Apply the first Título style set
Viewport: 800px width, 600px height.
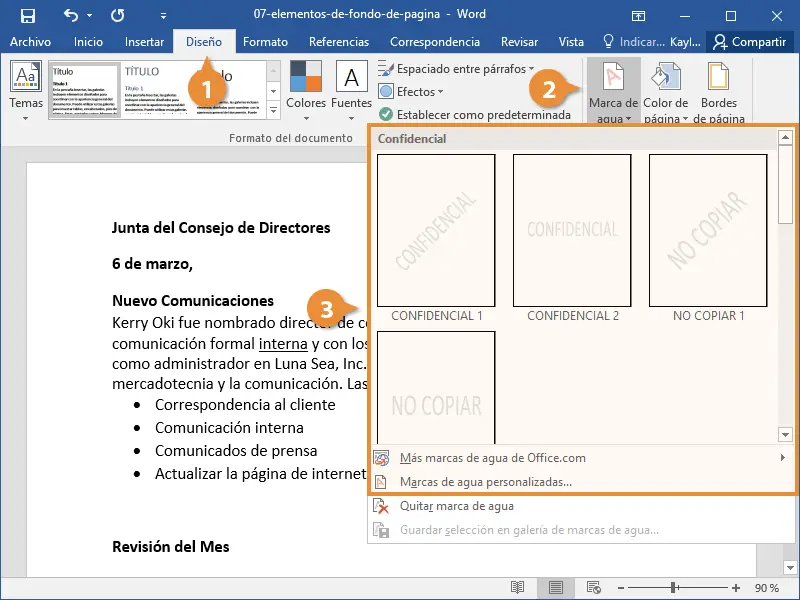(85, 90)
